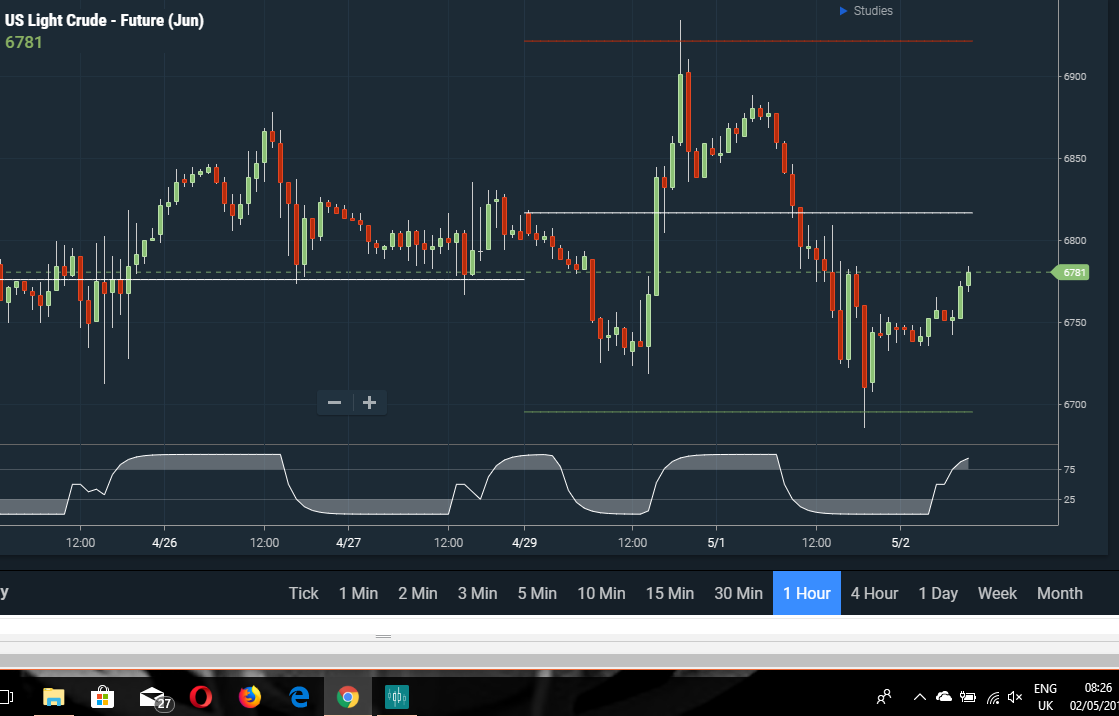Switch to Chrome in taskbar

pos(348,697)
